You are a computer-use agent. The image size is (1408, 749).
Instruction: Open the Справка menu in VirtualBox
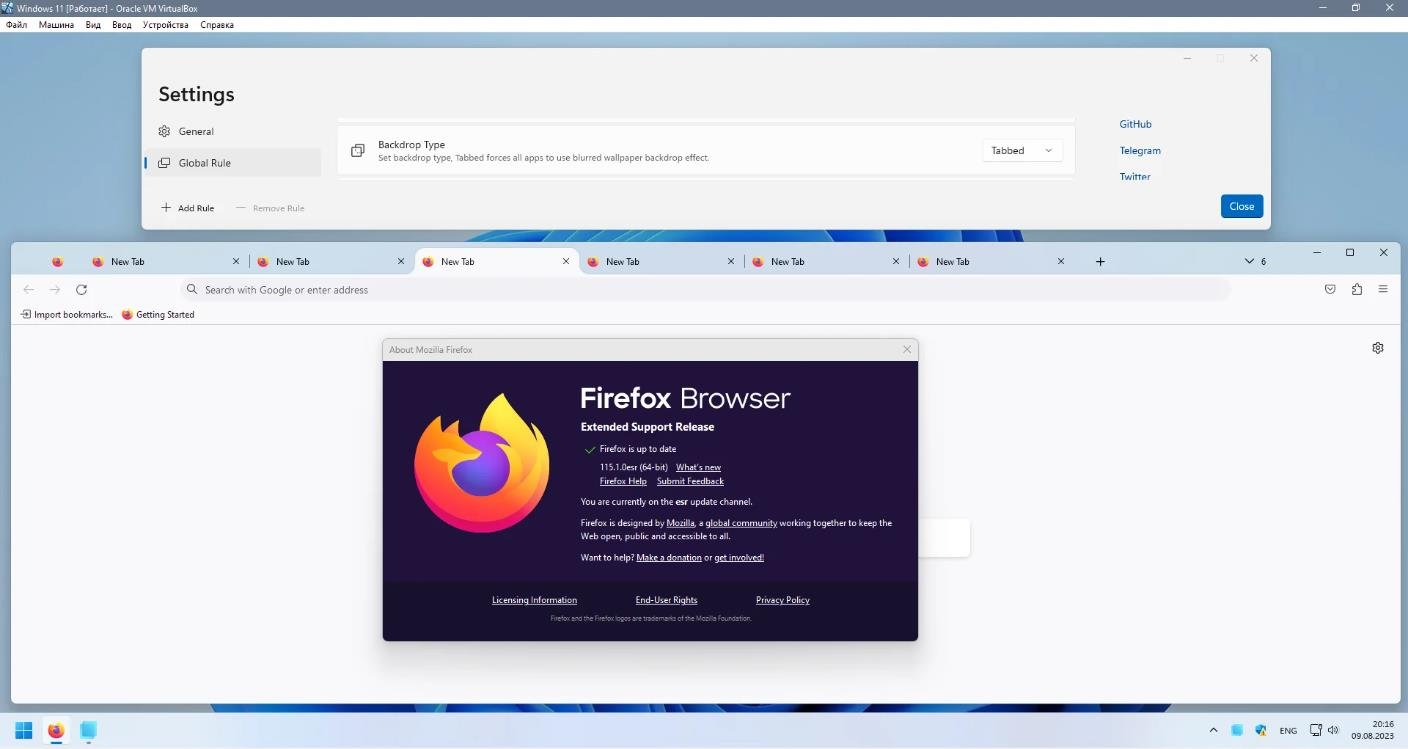(217, 25)
